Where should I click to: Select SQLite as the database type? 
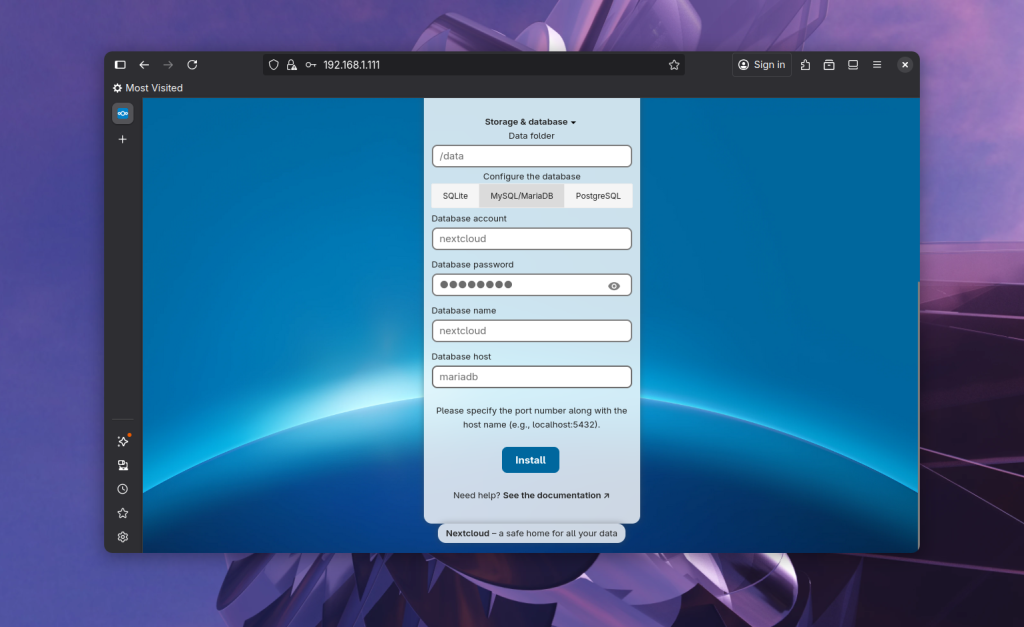[455, 196]
